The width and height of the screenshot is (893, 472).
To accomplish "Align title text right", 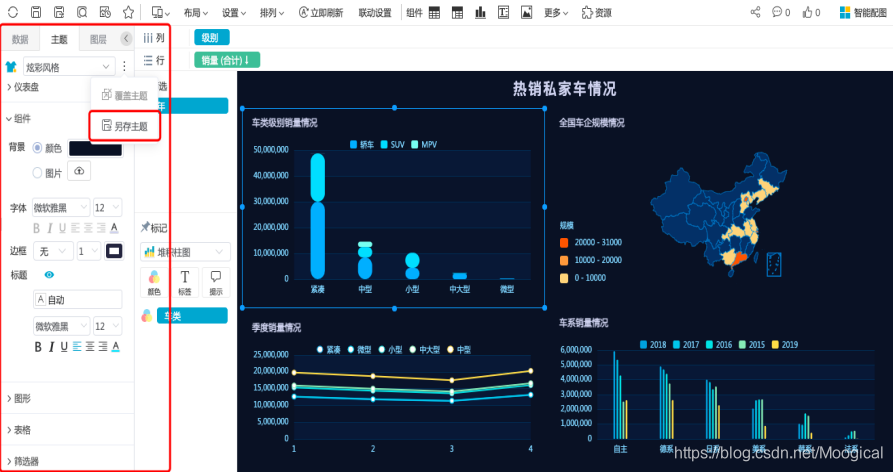I will pos(103,347).
